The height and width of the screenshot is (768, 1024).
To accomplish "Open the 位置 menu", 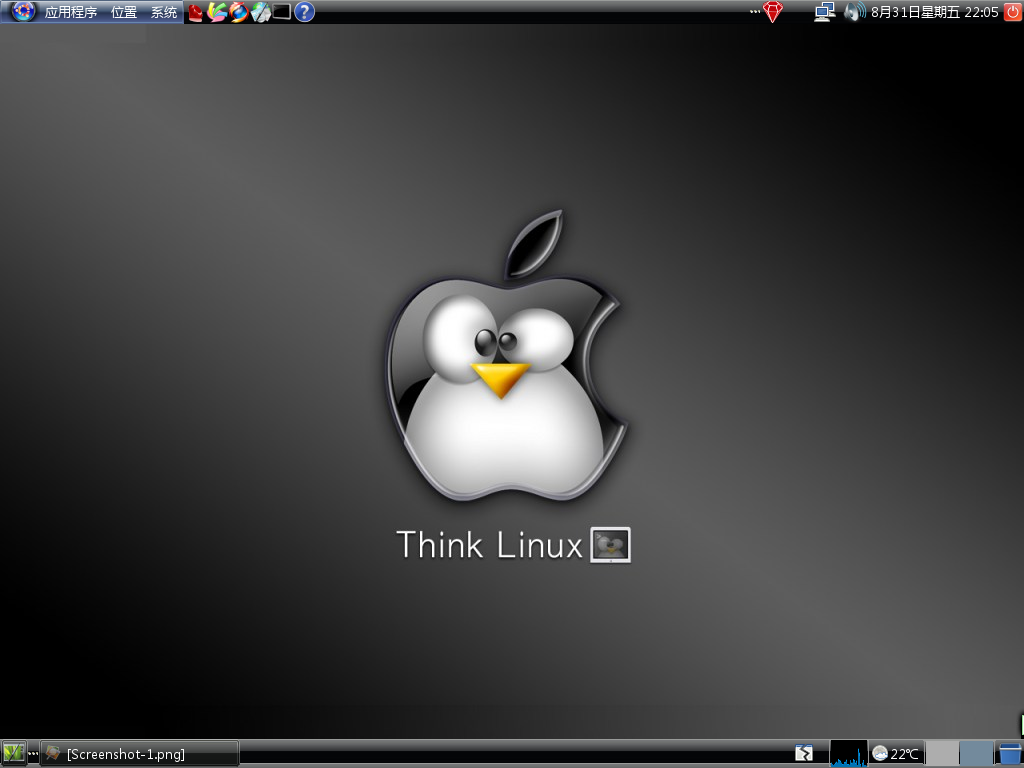I will tap(124, 12).
